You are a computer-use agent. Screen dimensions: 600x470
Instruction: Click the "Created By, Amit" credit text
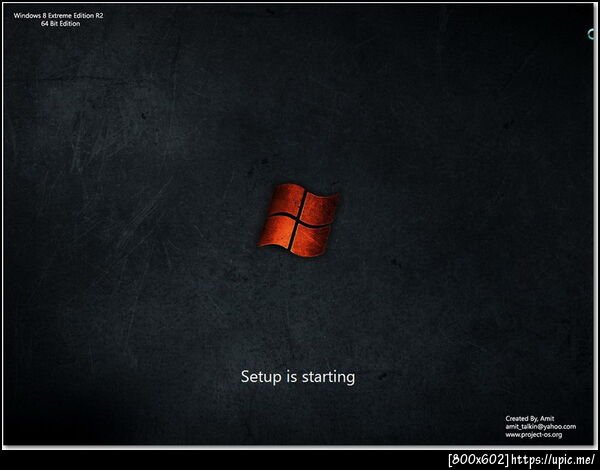tap(530, 418)
